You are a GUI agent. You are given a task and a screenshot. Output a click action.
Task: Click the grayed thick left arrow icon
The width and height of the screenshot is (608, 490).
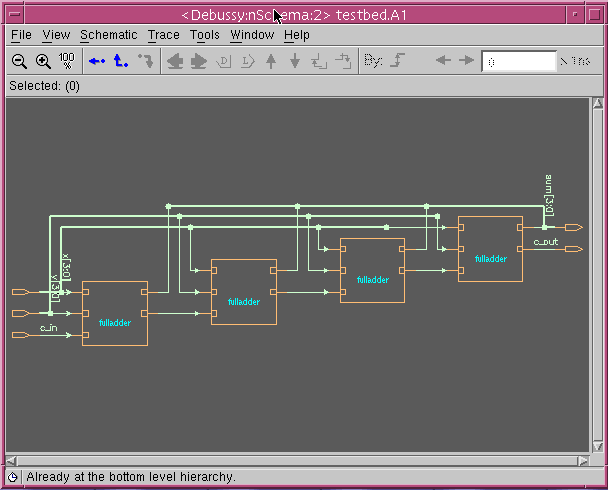(x=175, y=61)
